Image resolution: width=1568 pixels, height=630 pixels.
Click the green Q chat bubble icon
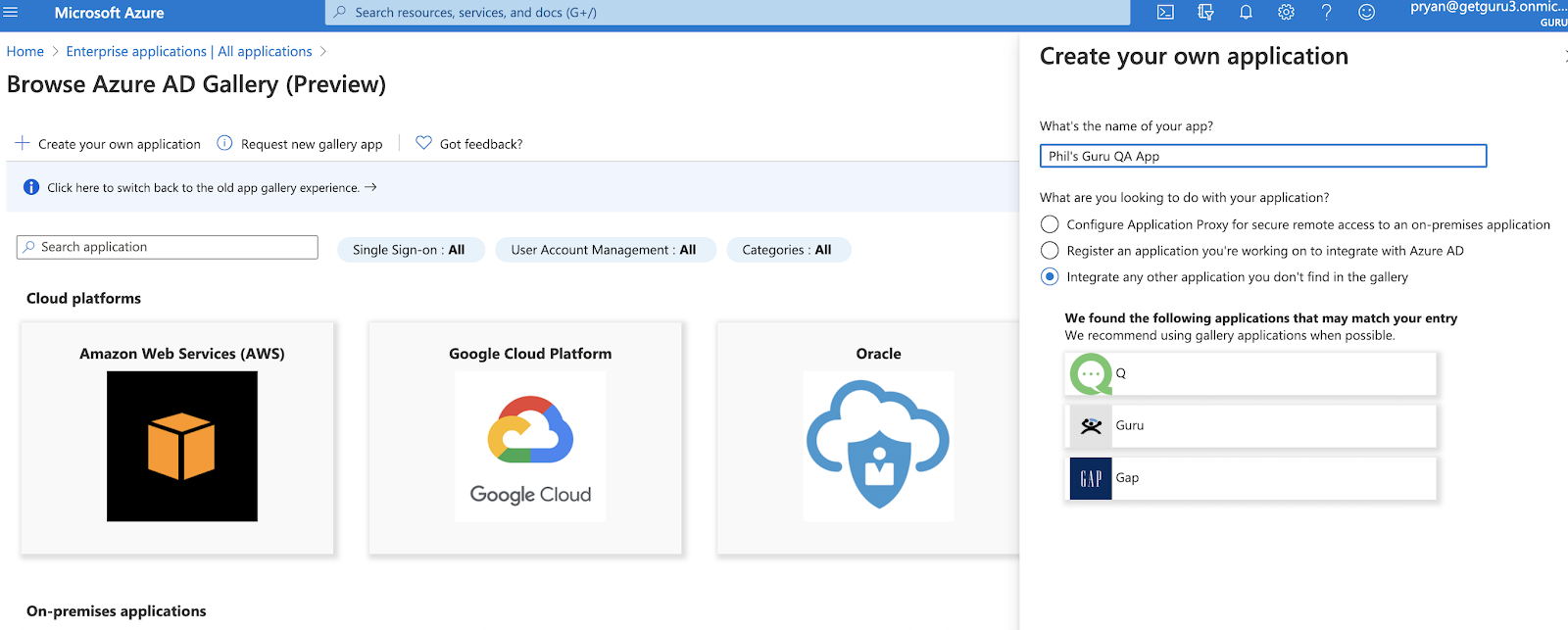coord(1090,373)
